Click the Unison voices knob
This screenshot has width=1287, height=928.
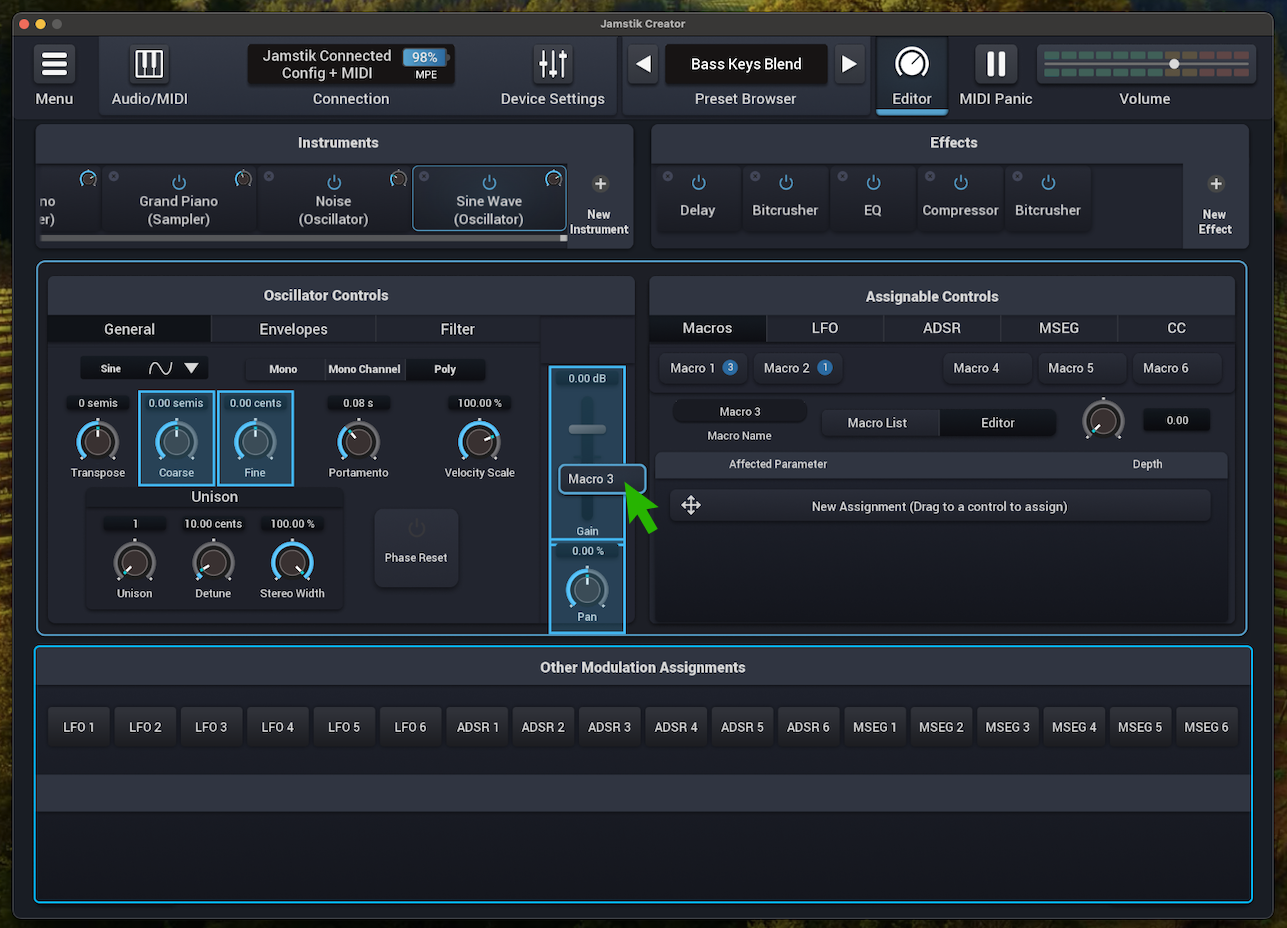(x=134, y=563)
